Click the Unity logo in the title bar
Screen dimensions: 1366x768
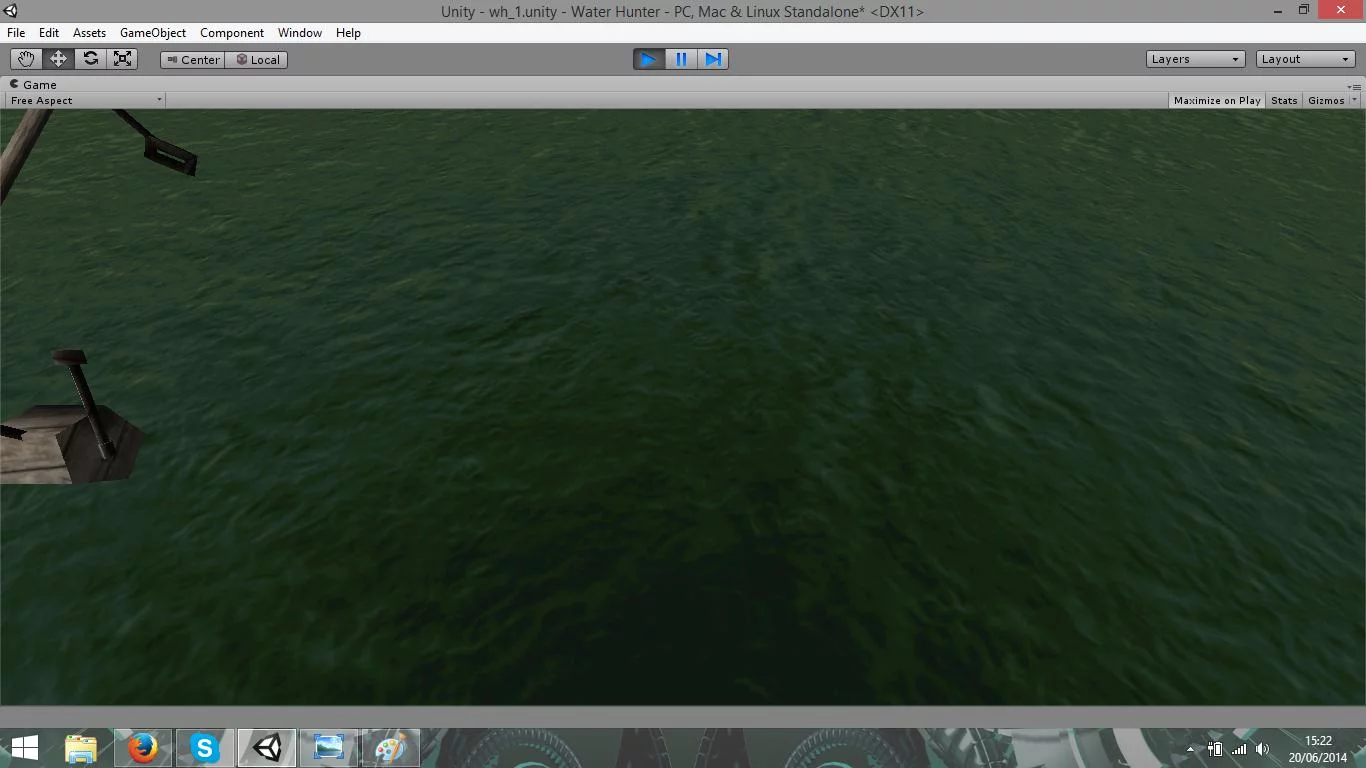11,11
